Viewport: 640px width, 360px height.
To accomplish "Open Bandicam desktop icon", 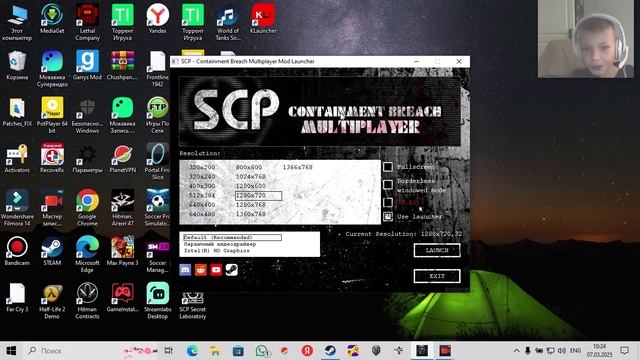I will tap(17, 251).
